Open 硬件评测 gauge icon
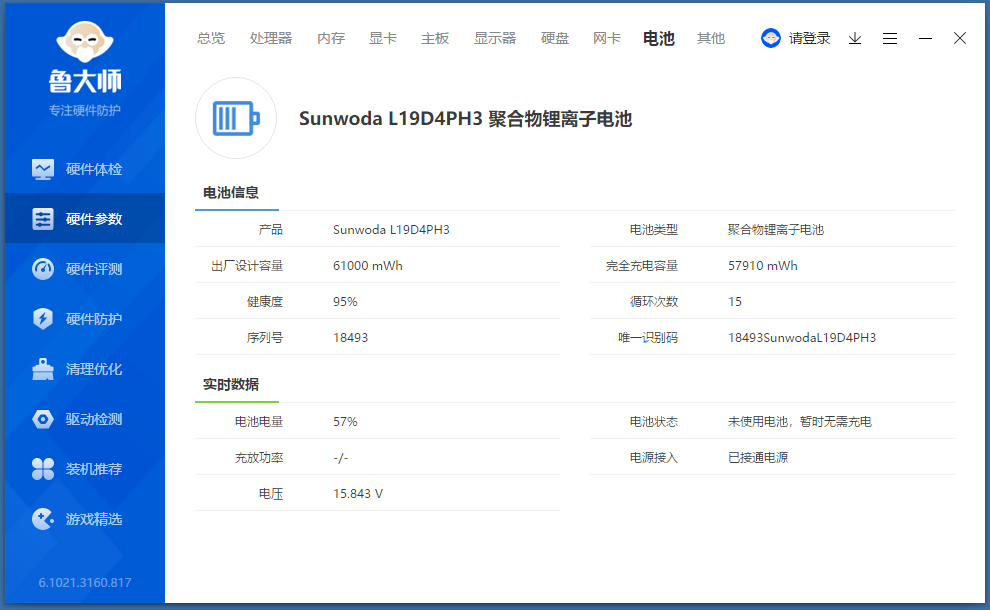Image resolution: width=990 pixels, height=610 pixels. 43,269
